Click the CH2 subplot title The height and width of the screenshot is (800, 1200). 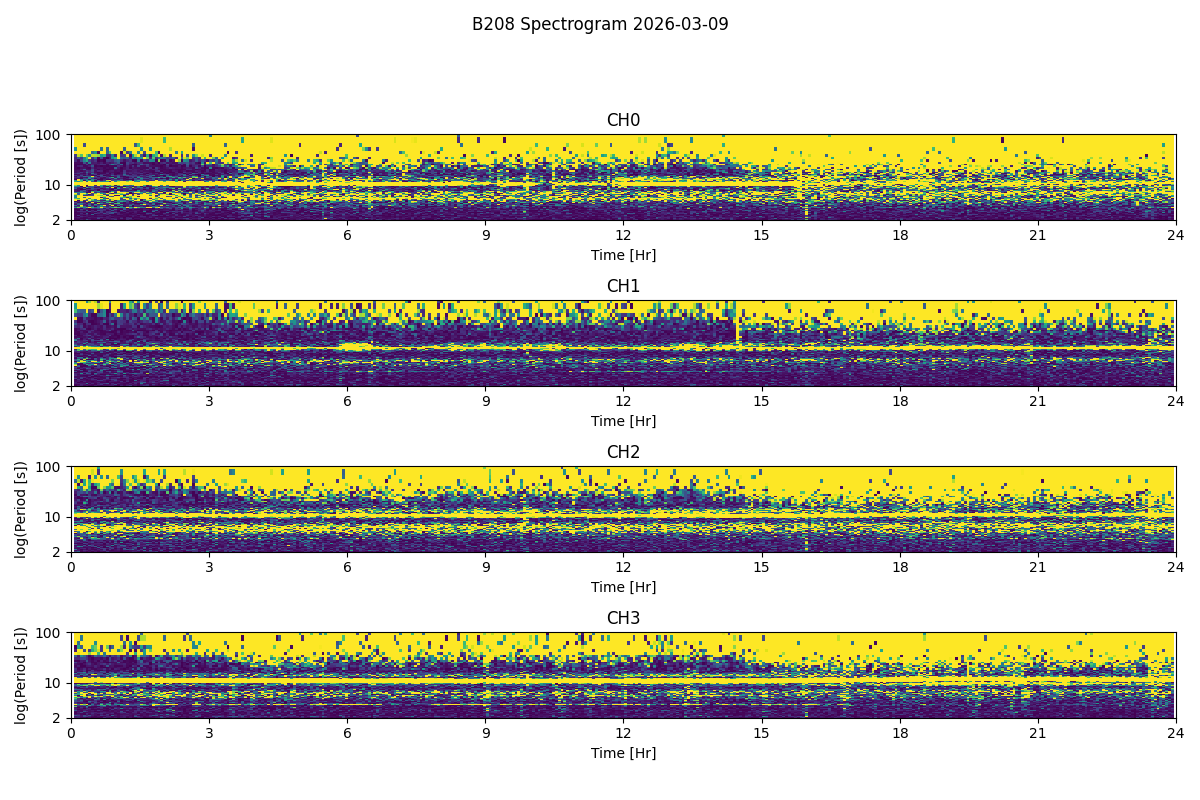tap(623, 453)
